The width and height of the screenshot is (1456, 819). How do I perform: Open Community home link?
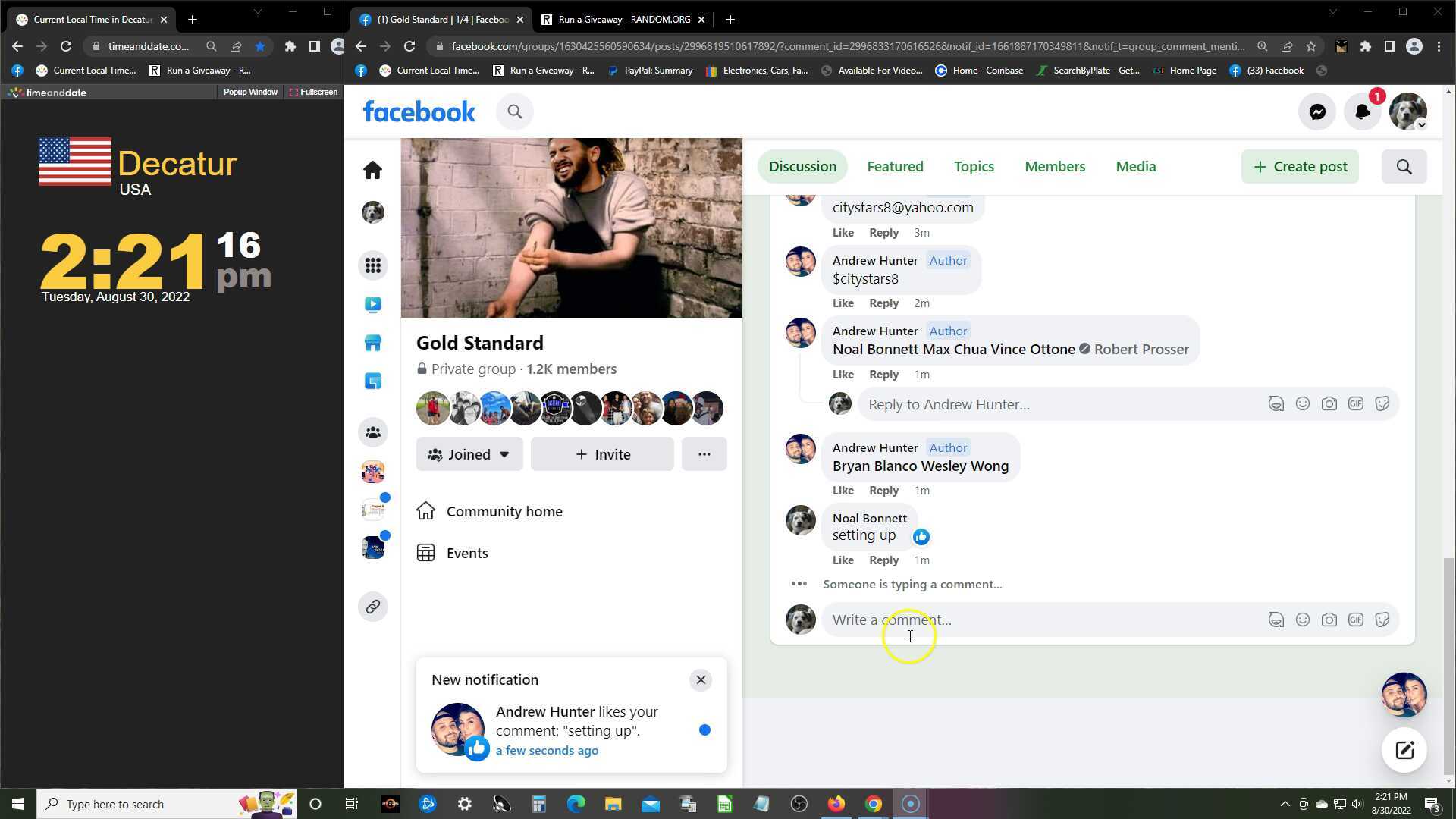[504, 511]
